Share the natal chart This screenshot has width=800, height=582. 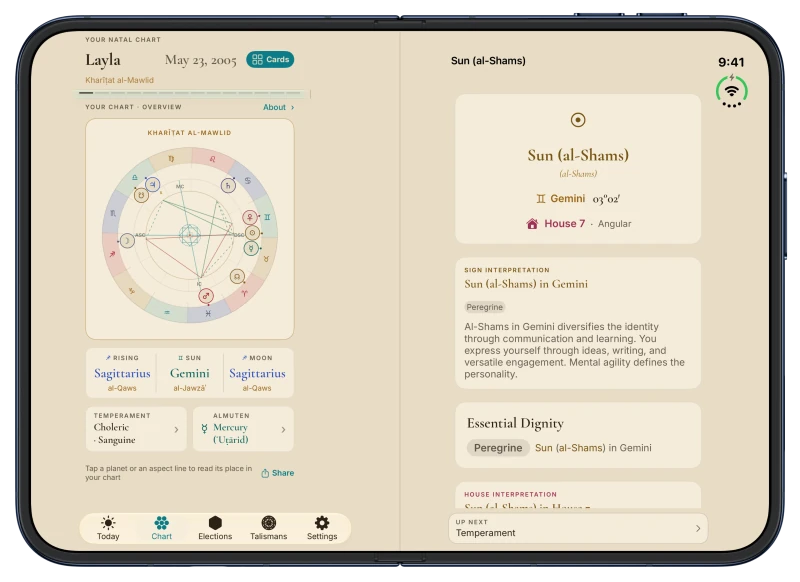click(278, 473)
